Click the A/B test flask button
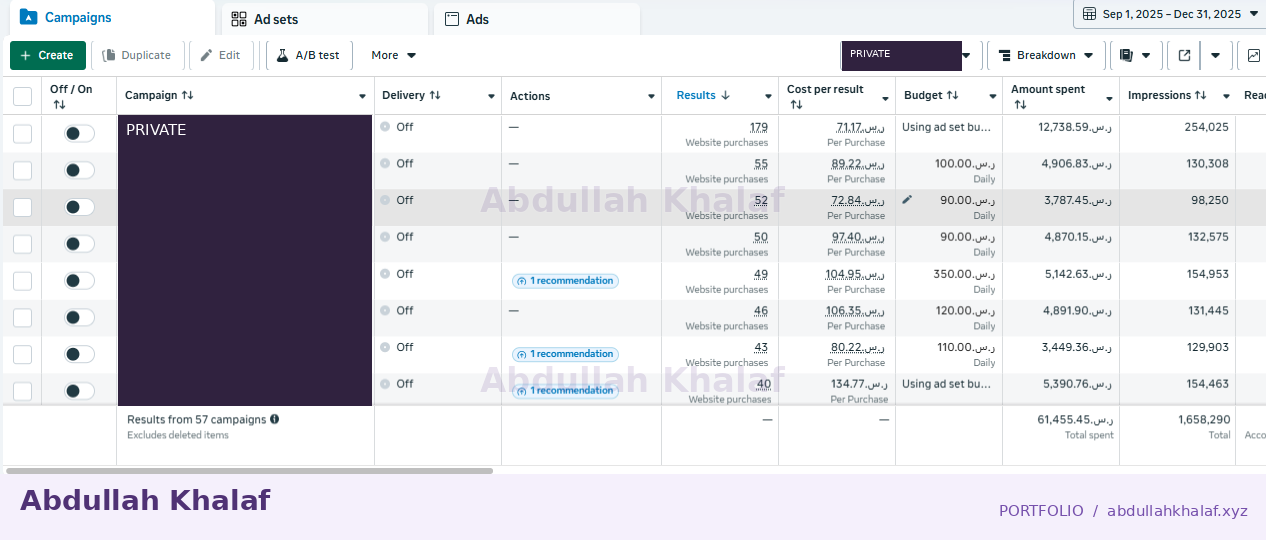1266x540 pixels. point(309,56)
